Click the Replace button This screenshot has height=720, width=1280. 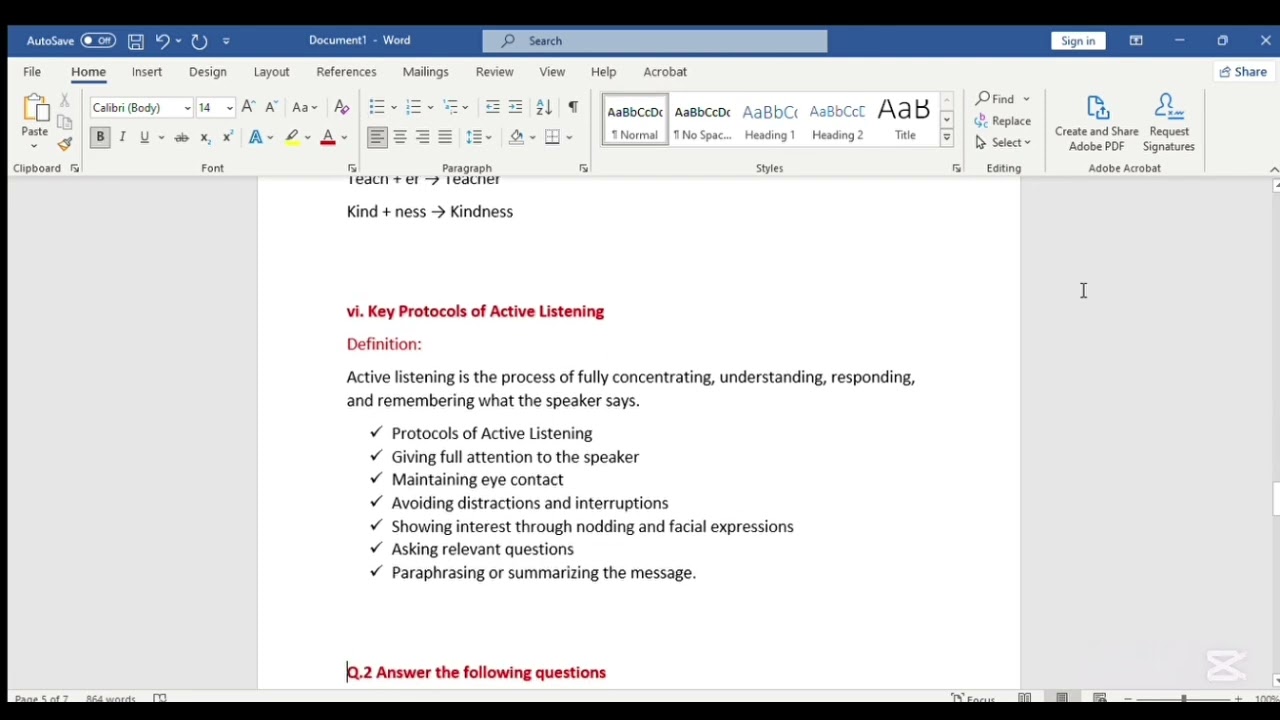pos(1003,121)
